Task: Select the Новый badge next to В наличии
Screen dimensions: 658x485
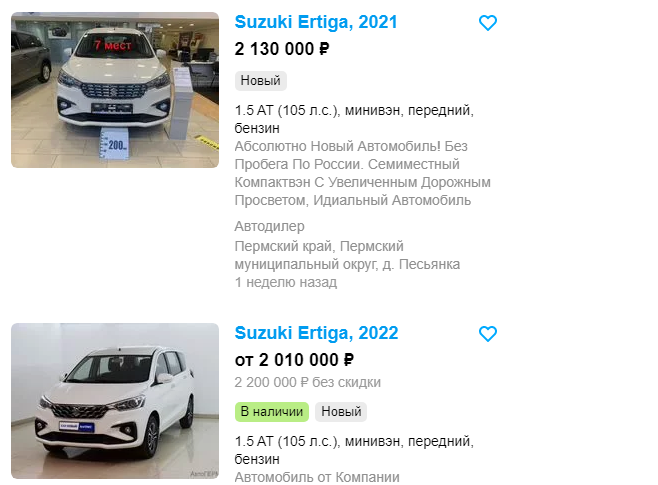Action: (341, 412)
